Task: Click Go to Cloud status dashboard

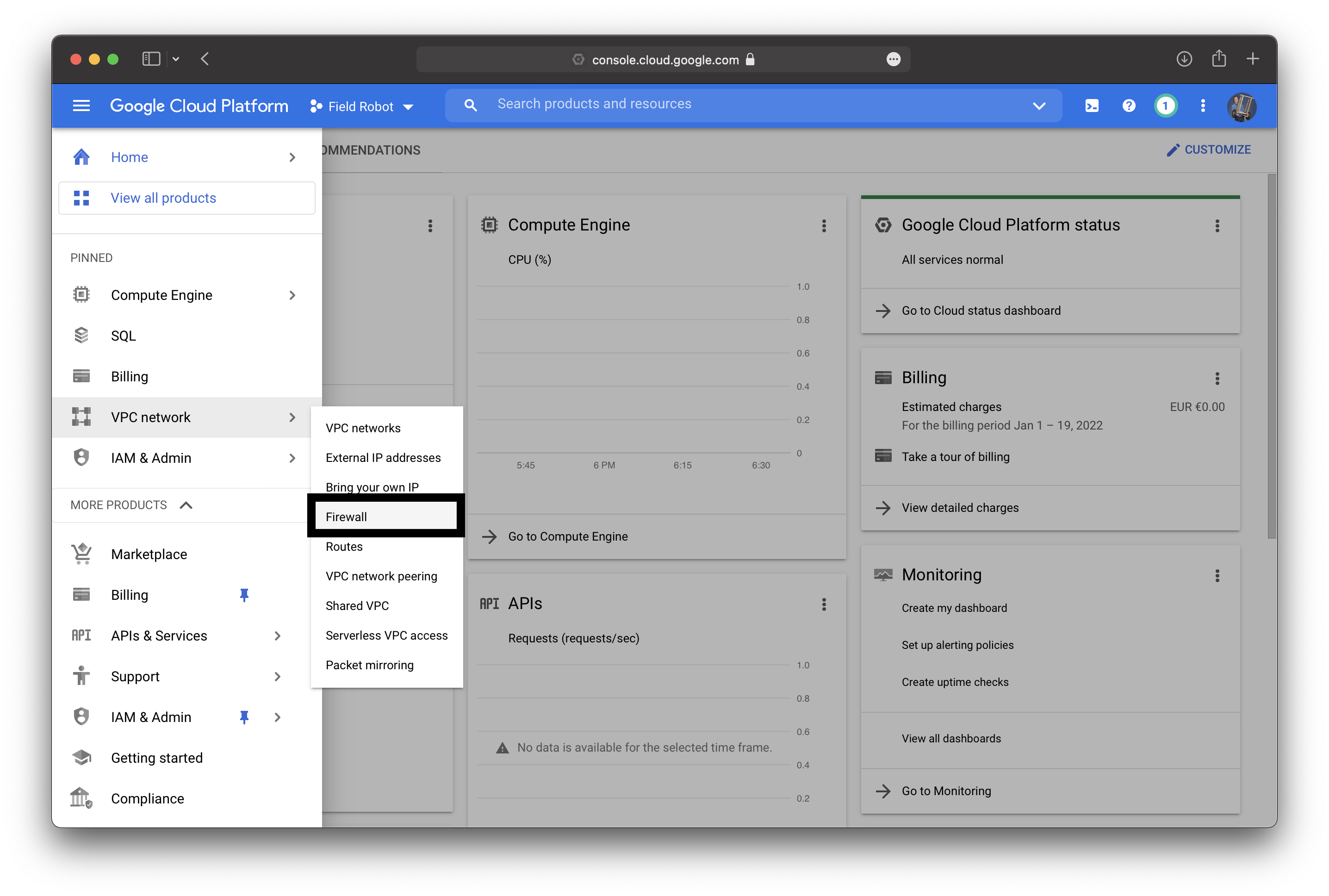Action: click(981, 310)
